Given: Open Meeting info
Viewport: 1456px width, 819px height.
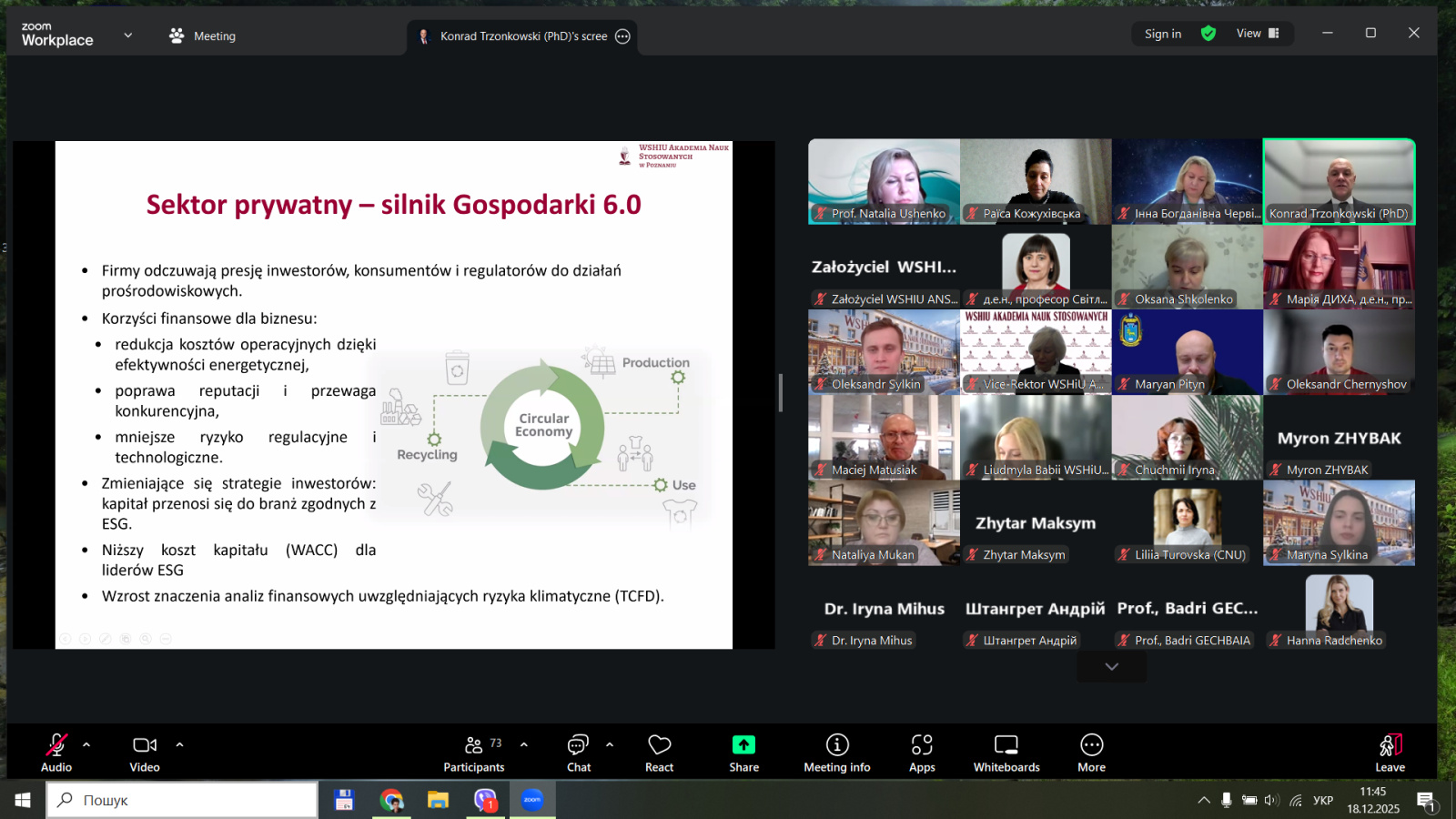Looking at the screenshot, I should [x=836, y=753].
